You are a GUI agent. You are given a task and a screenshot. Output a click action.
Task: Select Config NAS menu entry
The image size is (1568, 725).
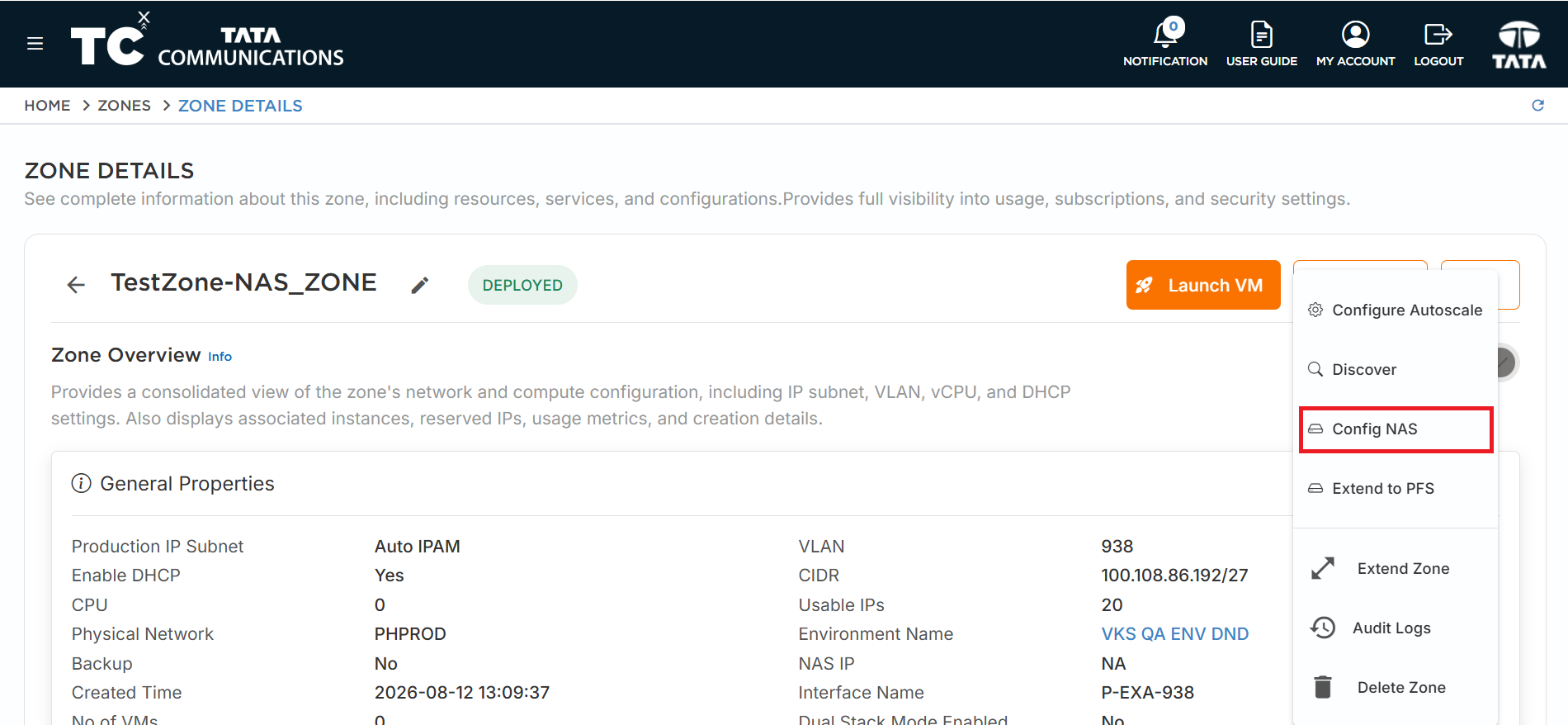(1396, 429)
